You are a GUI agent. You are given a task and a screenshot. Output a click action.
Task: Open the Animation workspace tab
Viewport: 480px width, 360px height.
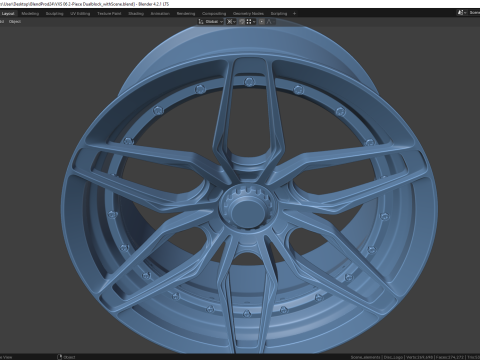(160, 14)
